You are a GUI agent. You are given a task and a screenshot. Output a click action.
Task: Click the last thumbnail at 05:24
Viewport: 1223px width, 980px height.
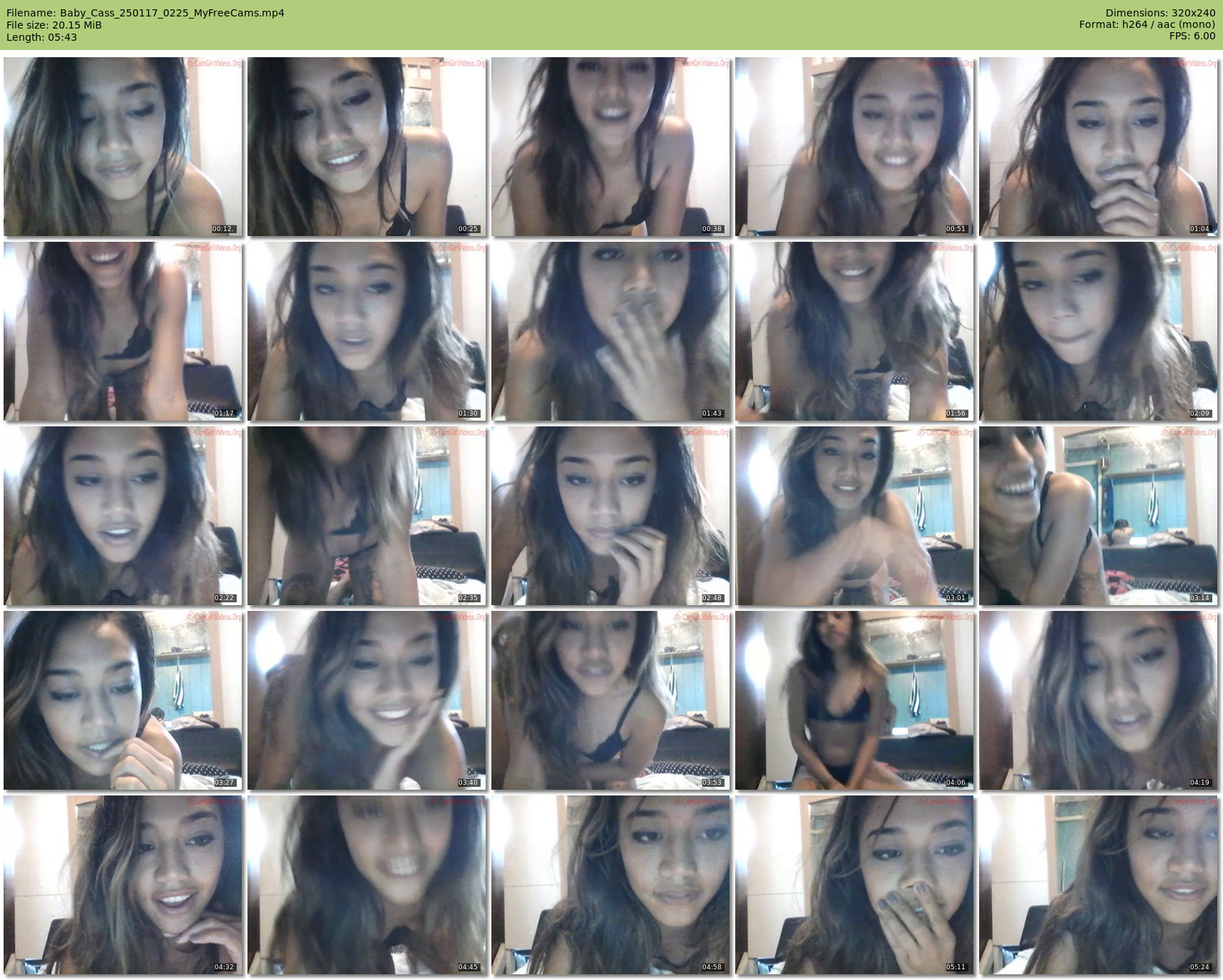(1099, 885)
